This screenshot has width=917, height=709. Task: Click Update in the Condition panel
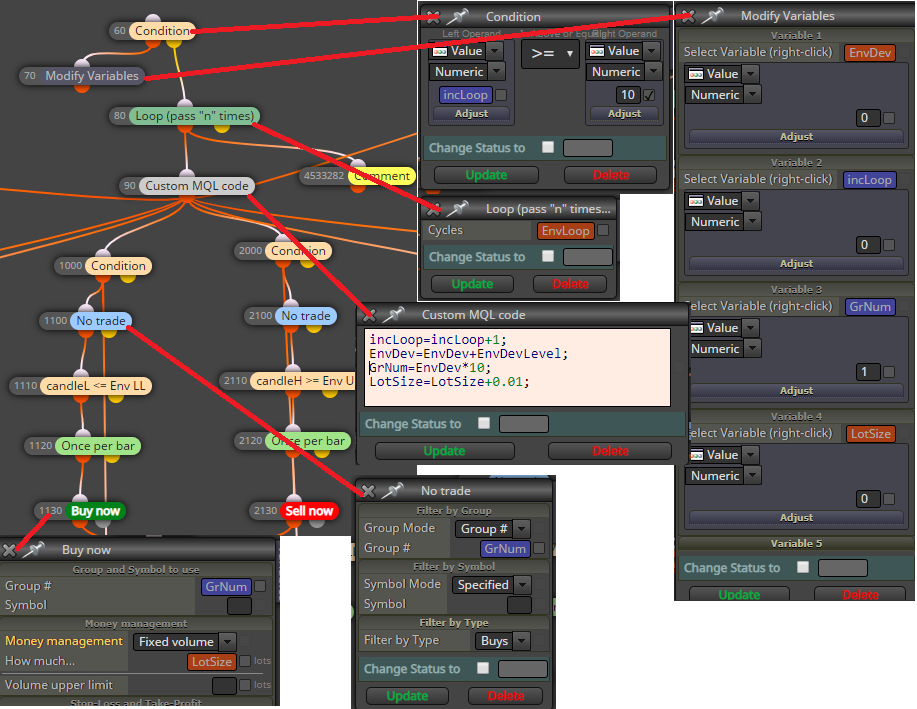click(x=486, y=175)
